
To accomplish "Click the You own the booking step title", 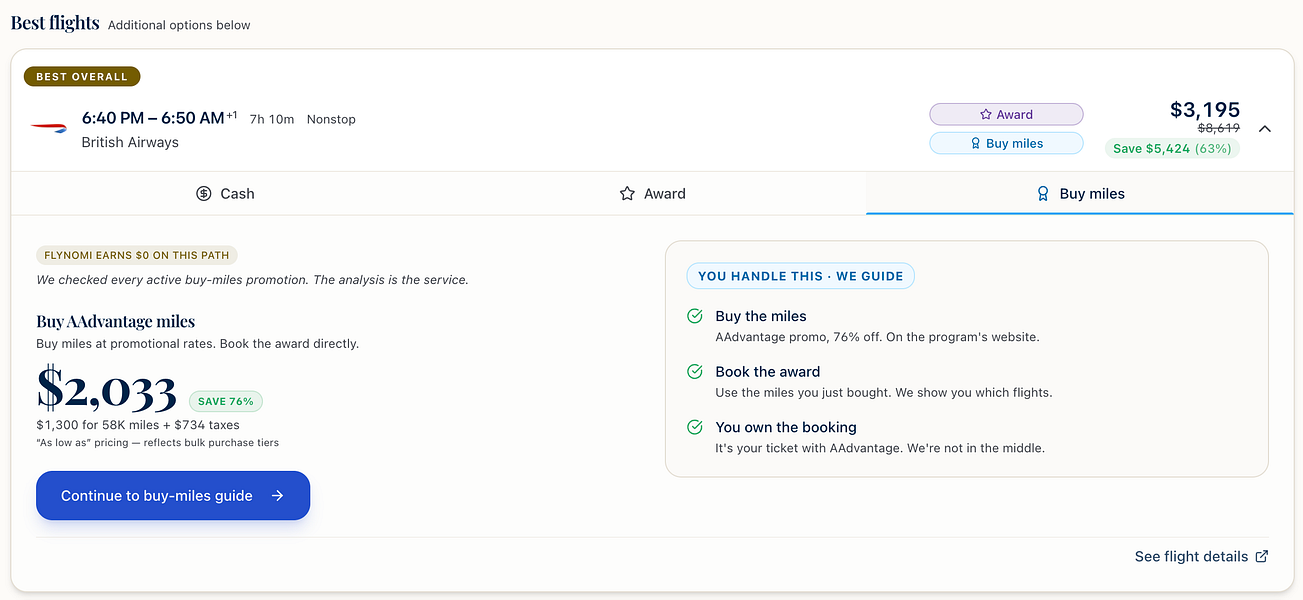I will (786, 427).
